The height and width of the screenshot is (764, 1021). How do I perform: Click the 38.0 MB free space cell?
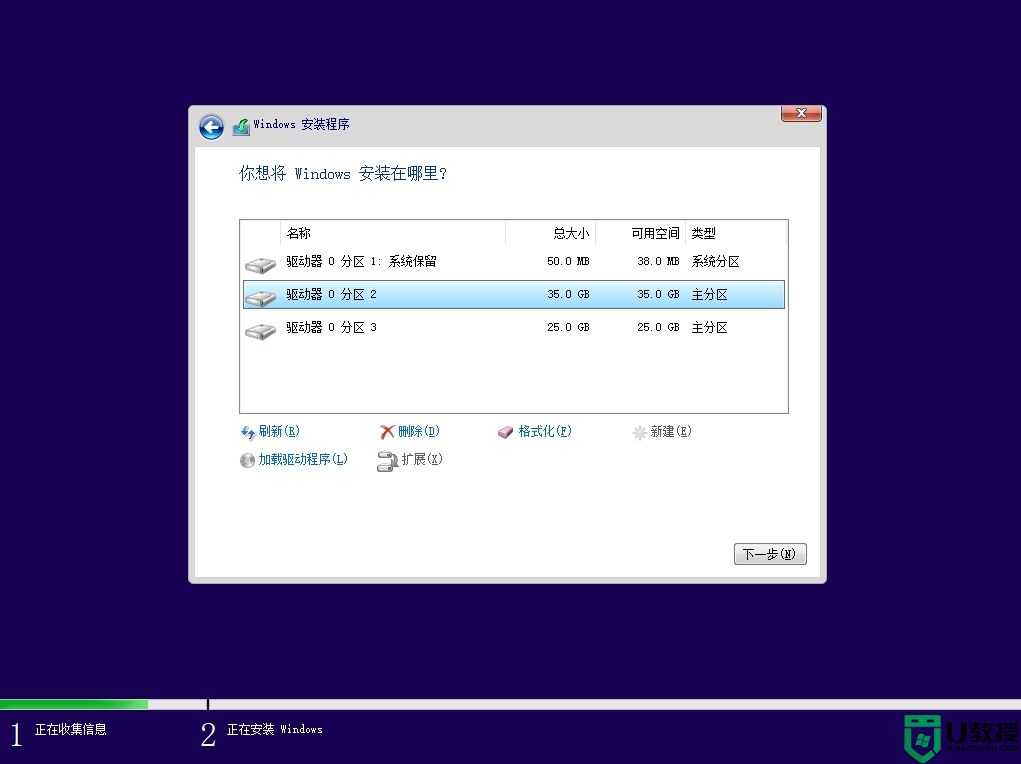pos(658,262)
